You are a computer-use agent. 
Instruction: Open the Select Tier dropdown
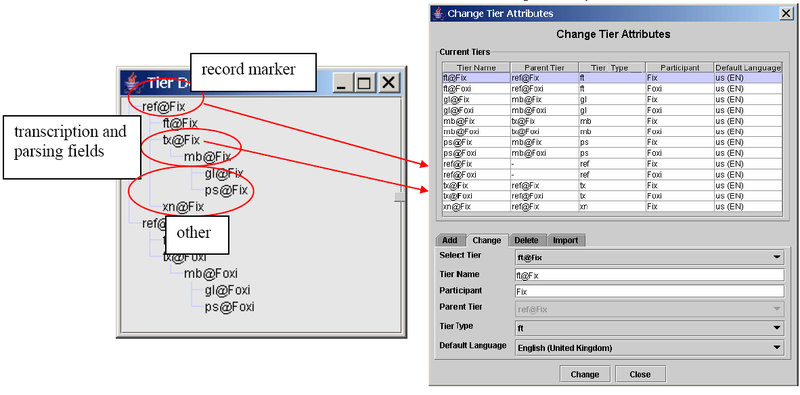649,257
